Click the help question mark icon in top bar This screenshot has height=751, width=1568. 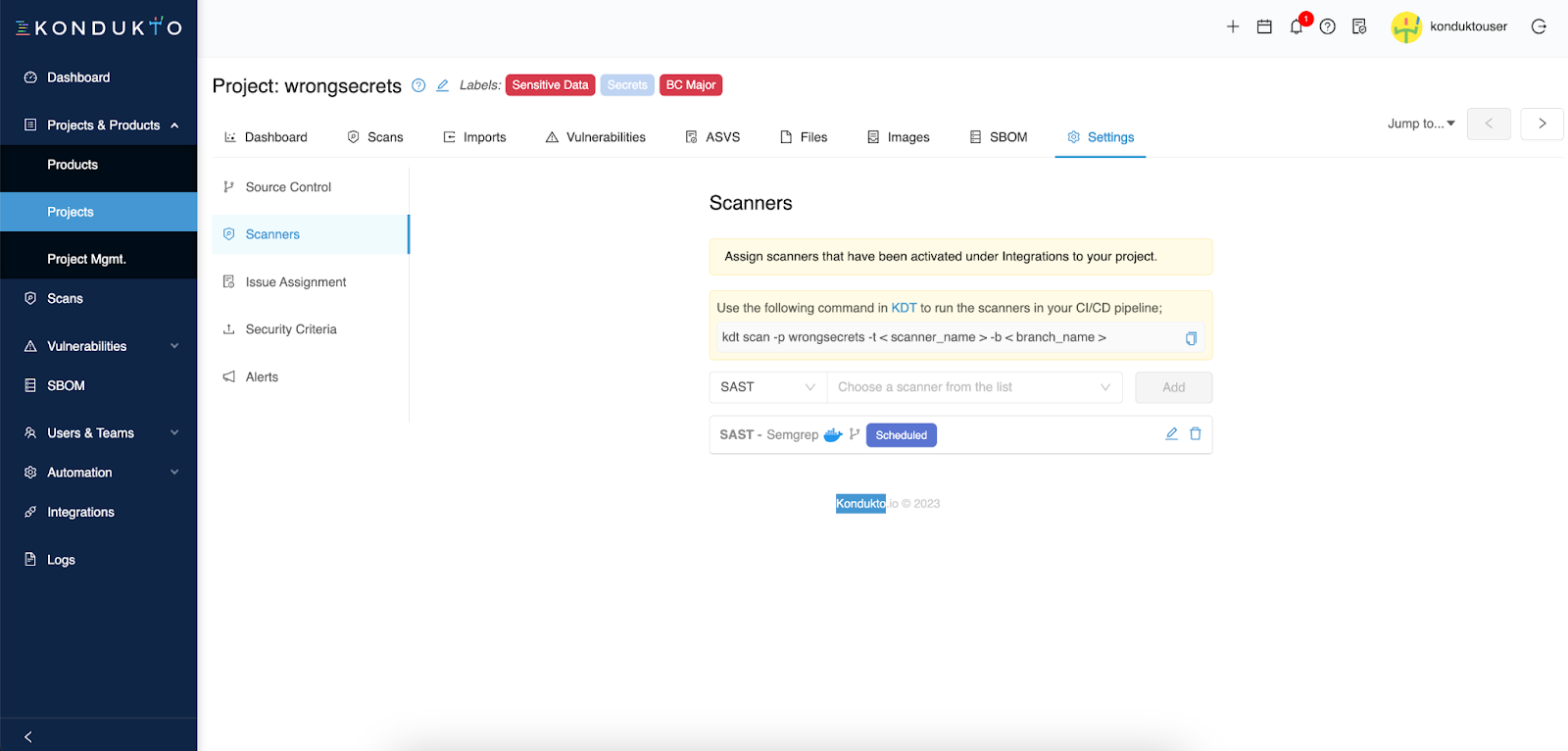[1328, 26]
